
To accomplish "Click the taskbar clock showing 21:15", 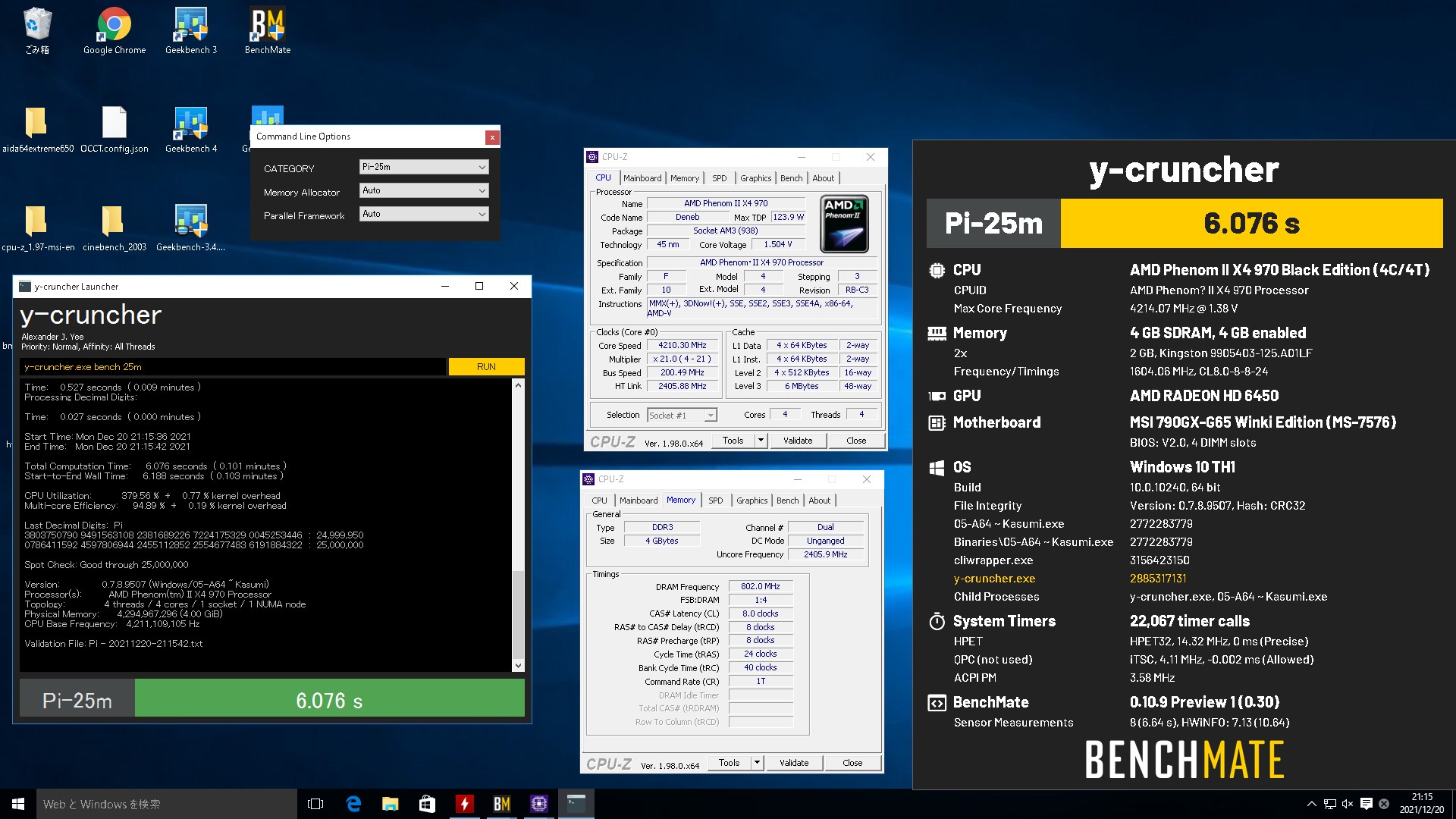I will [x=1422, y=804].
